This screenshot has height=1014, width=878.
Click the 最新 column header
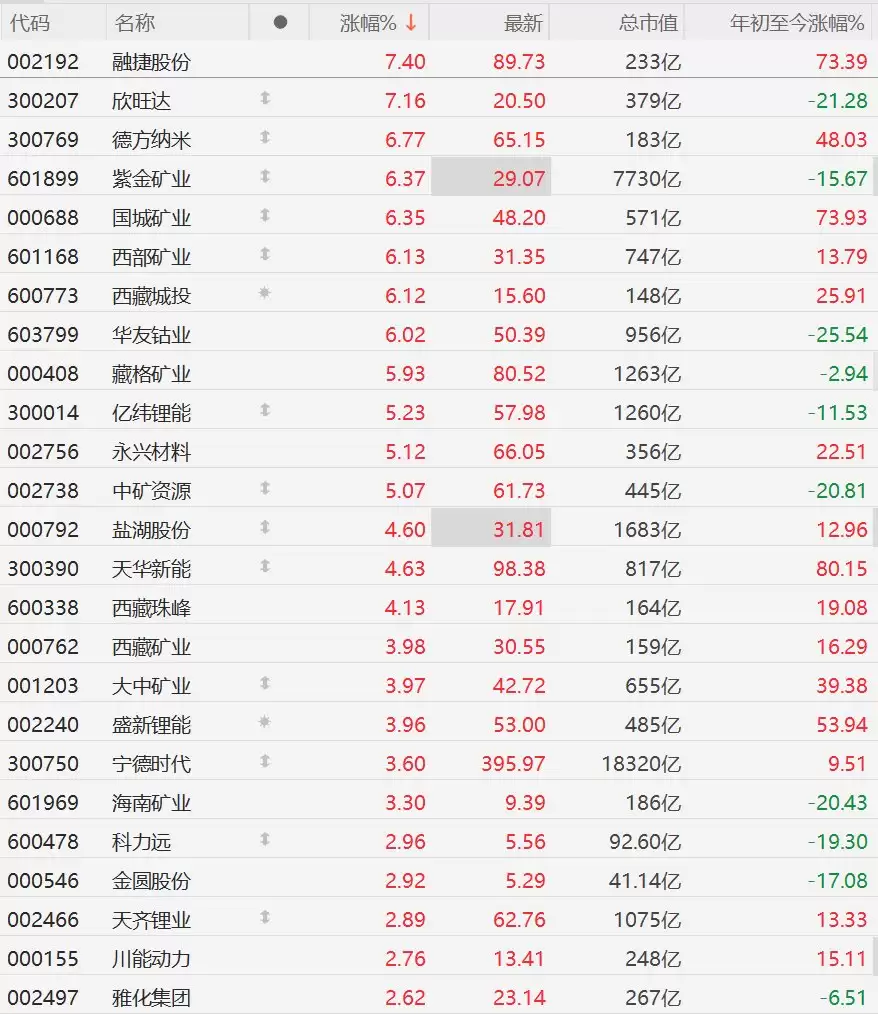(x=522, y=23)
